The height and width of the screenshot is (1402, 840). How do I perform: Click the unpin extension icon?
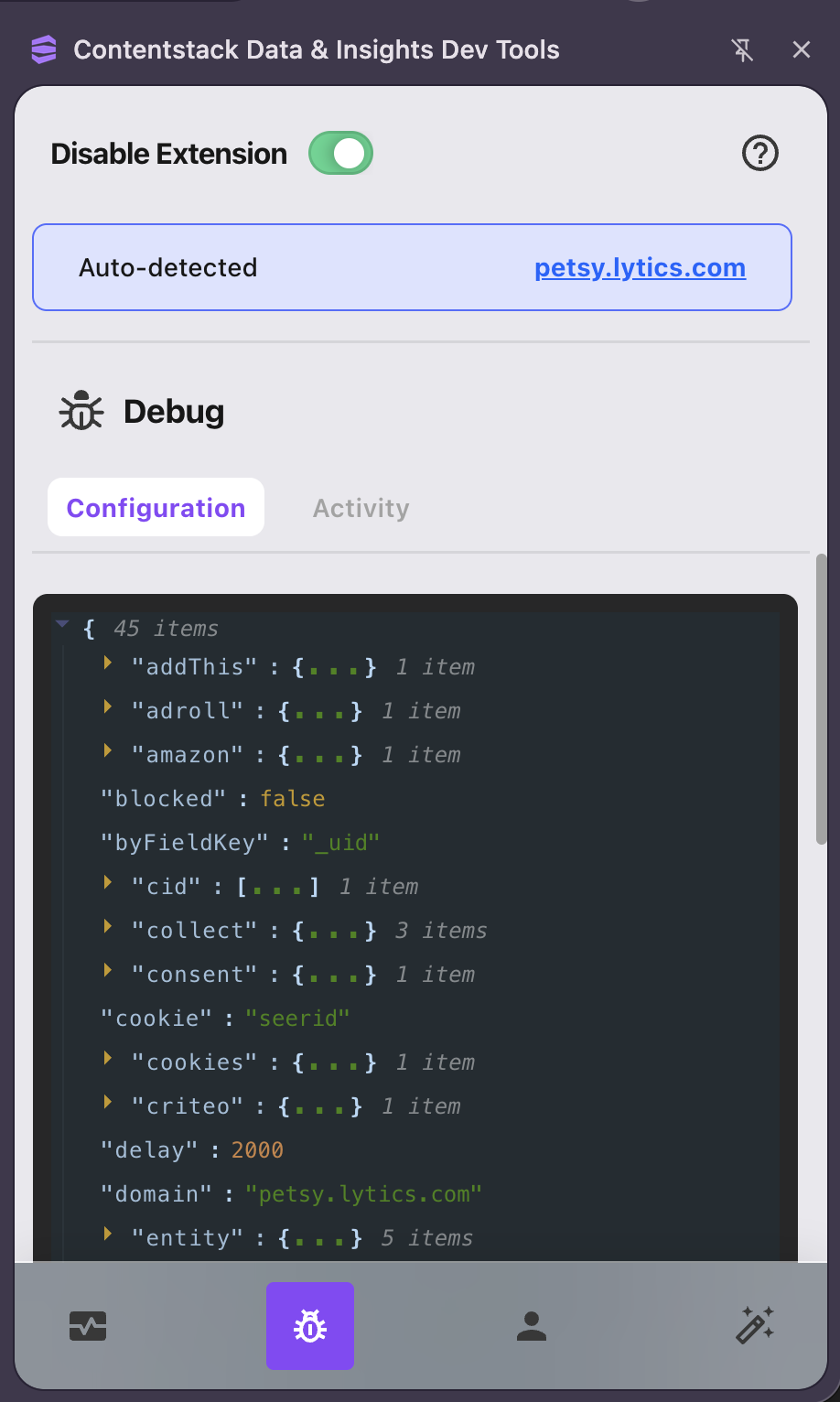(743, 50)
